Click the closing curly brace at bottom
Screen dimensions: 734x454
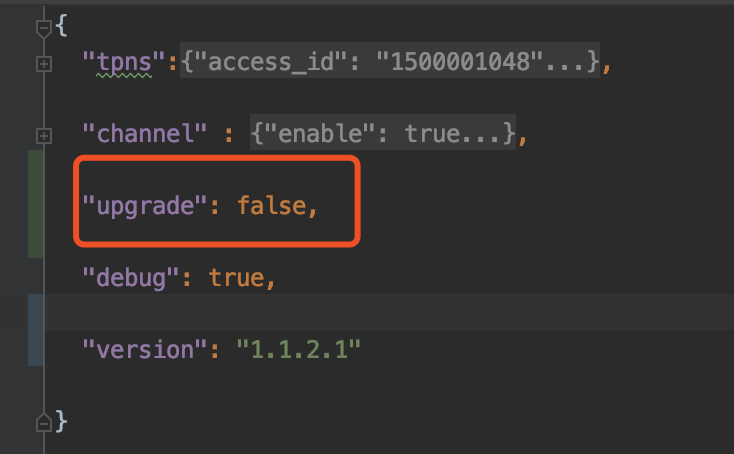[x=62, y=420]
